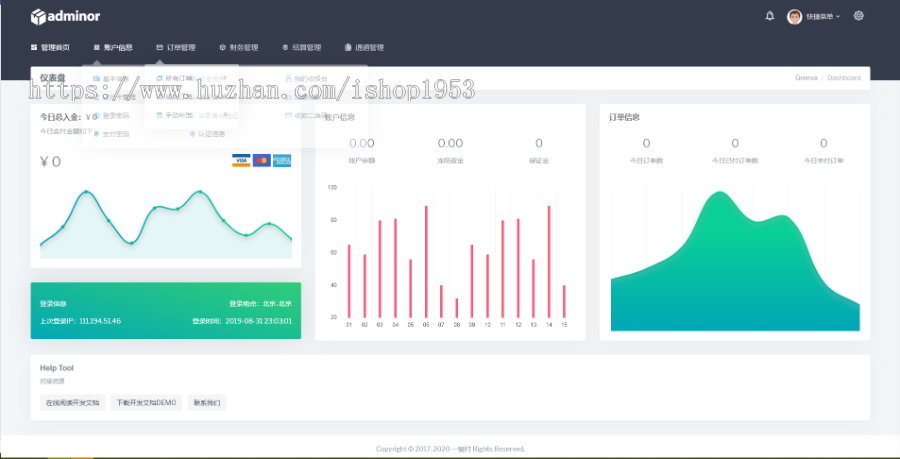
Task: Open the notifications bell
Action: (770, 16)
